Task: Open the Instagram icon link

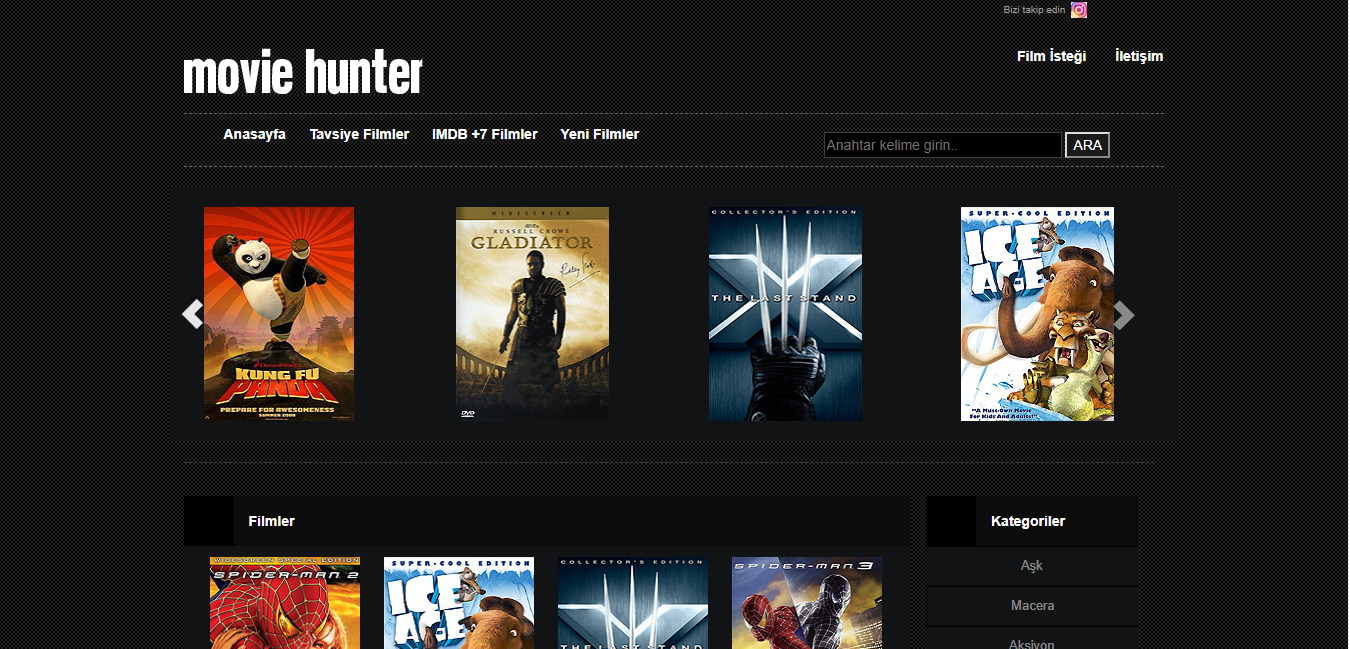Action: pyautogui.click(x=1079, y=10)
